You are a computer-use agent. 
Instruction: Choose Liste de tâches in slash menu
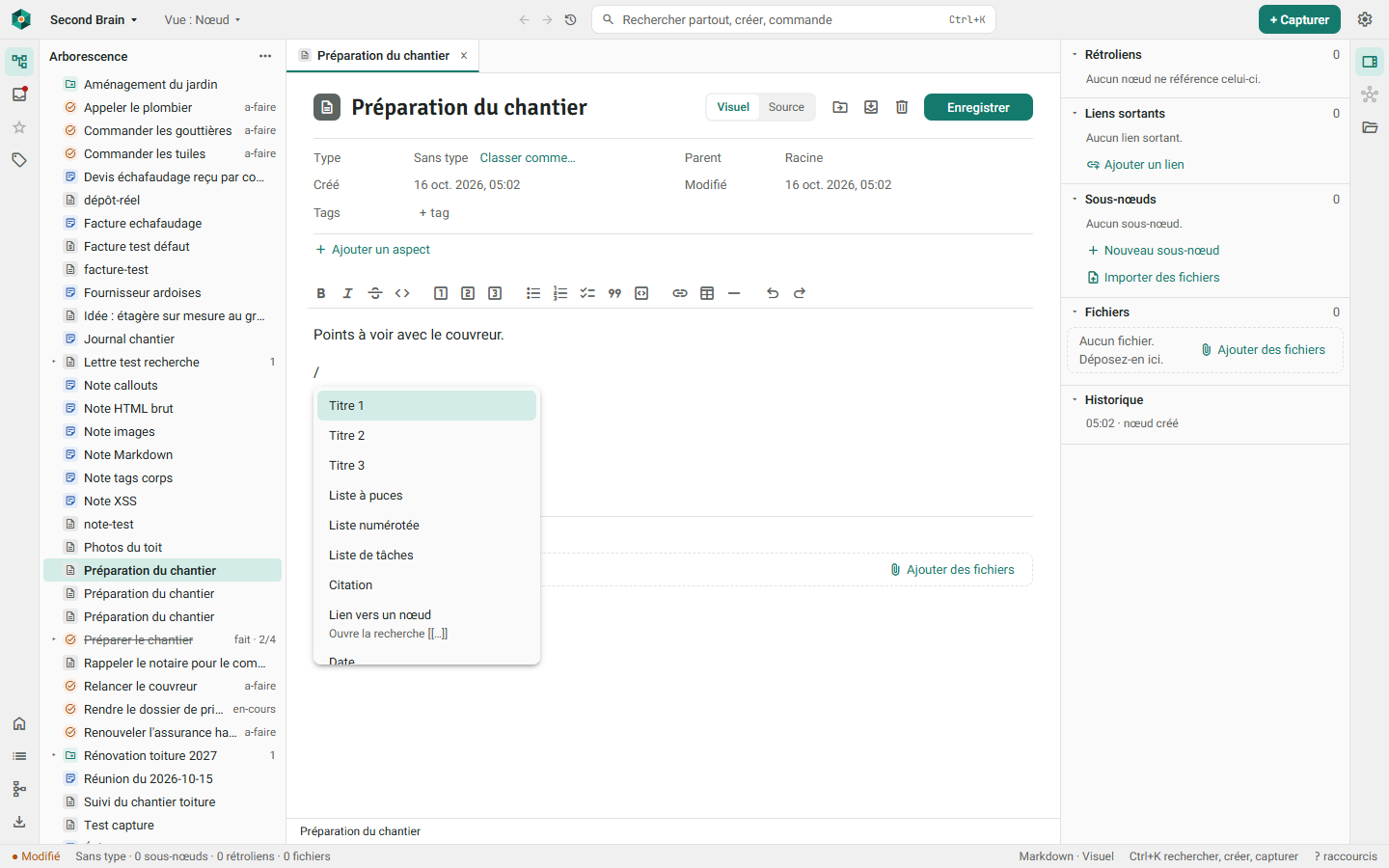(x=426, y=556)
